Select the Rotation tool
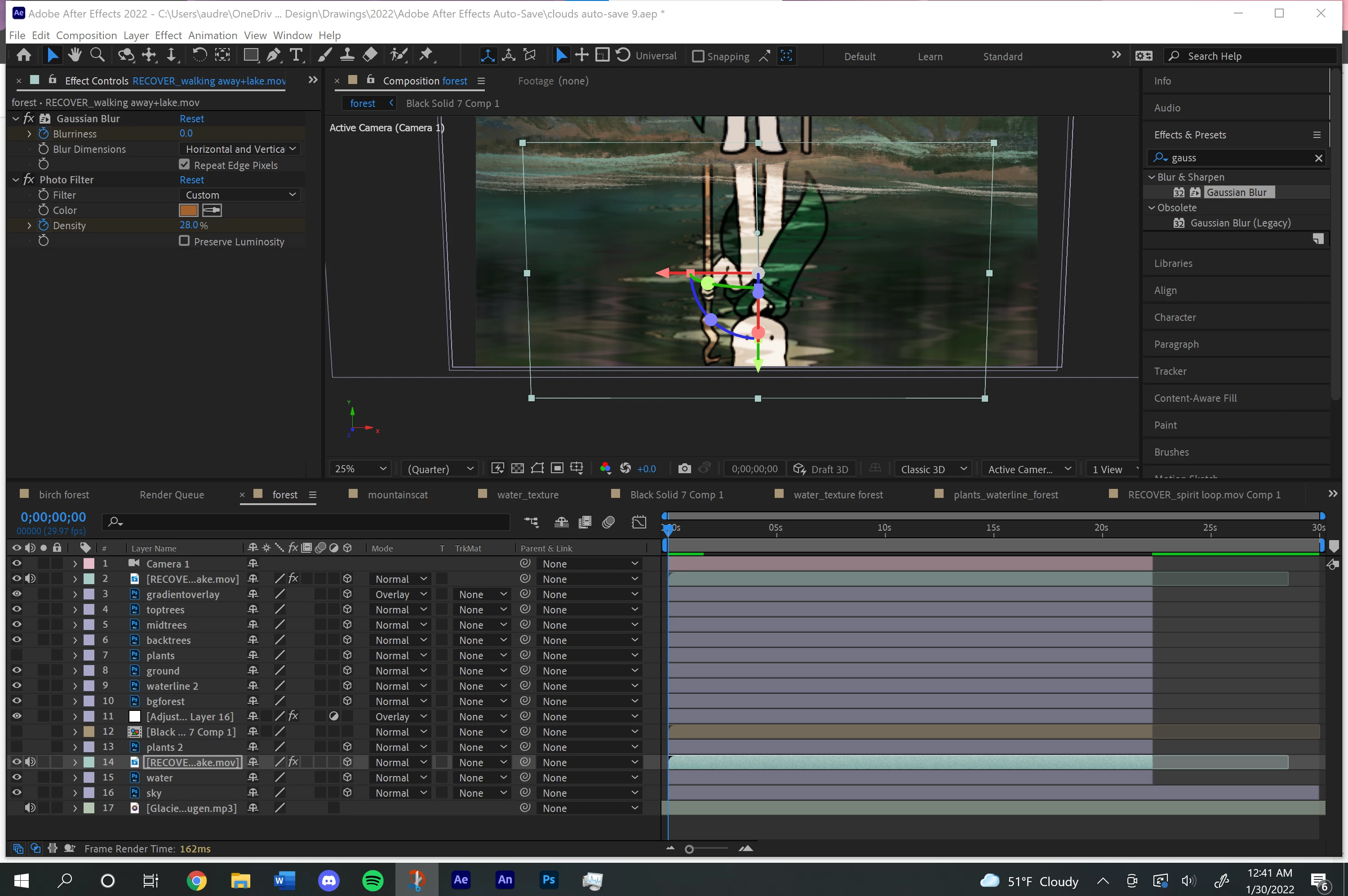Viewport: 1348px width, 896px height. click(x=200, y=55)
